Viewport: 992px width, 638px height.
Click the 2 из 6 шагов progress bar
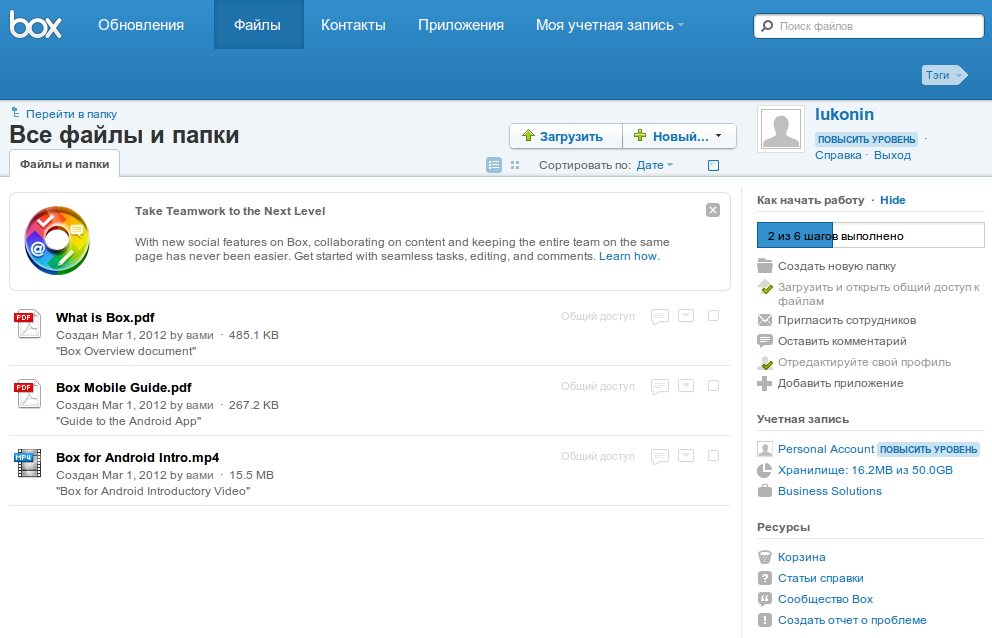871,235
